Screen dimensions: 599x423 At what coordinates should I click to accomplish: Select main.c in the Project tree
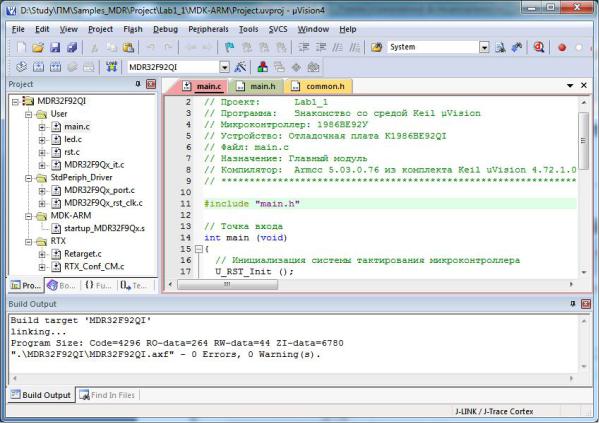tap(77, 126)
